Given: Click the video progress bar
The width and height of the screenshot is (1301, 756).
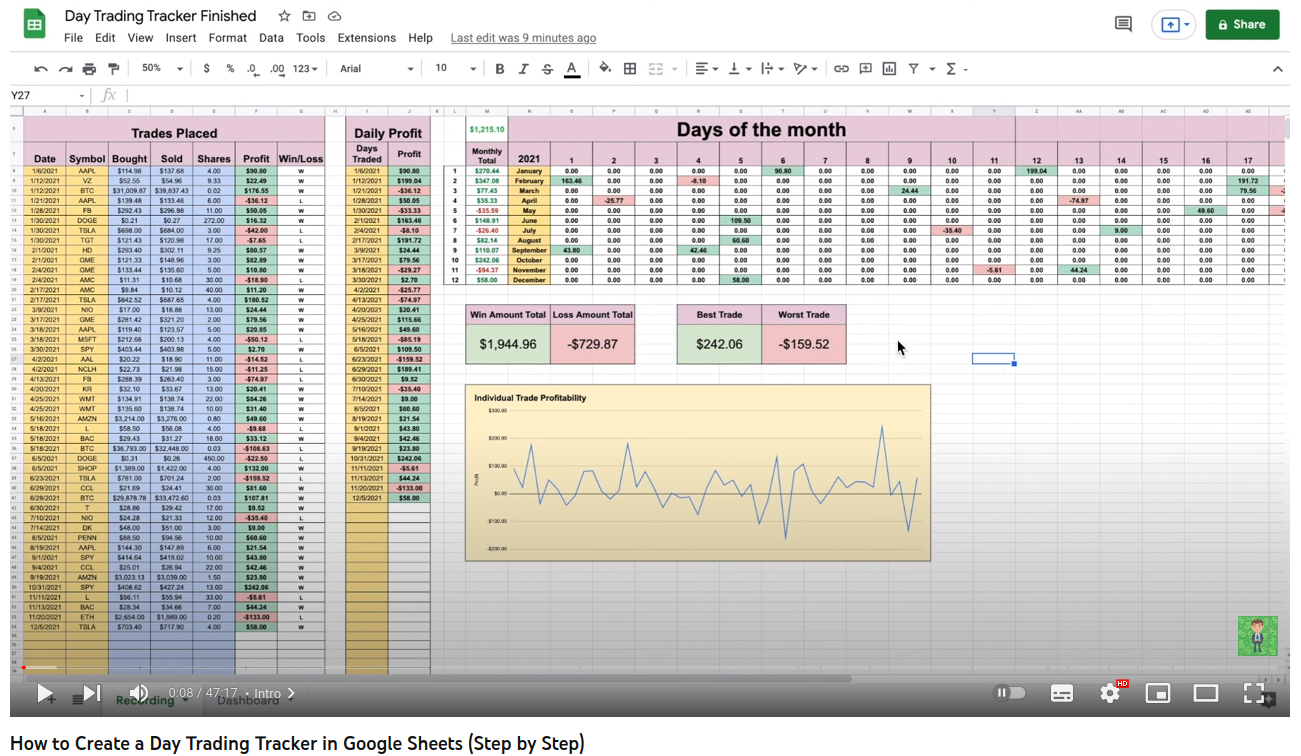Looking at the screenshot, I should 650,667.
